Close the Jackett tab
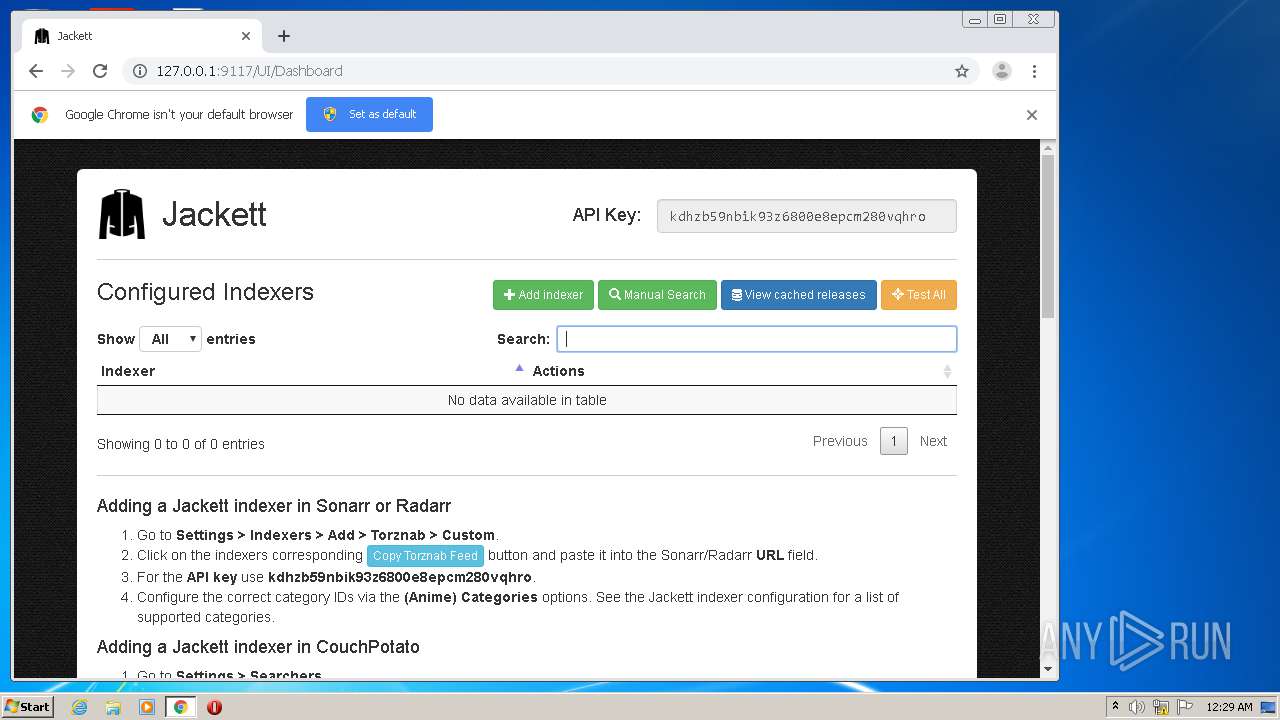1280x720 pixels. (246, 36)
